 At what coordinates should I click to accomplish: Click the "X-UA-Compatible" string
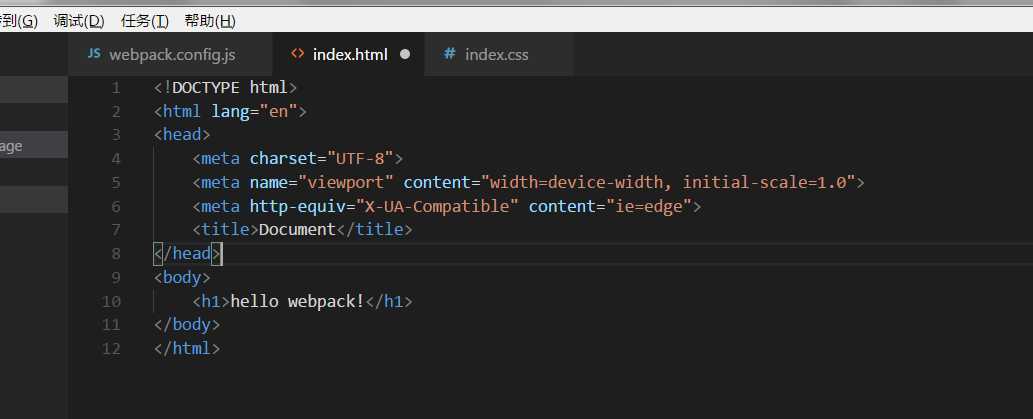click(x=437, y=206)
